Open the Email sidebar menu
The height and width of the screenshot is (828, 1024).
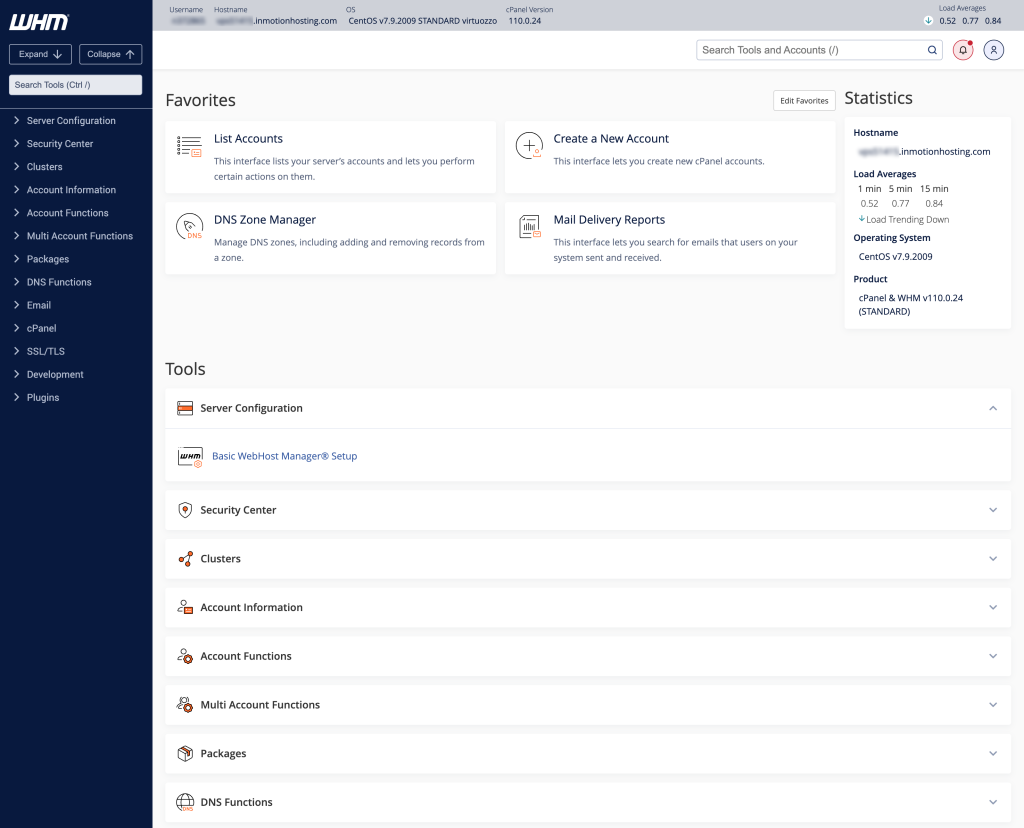coord(40,305)
